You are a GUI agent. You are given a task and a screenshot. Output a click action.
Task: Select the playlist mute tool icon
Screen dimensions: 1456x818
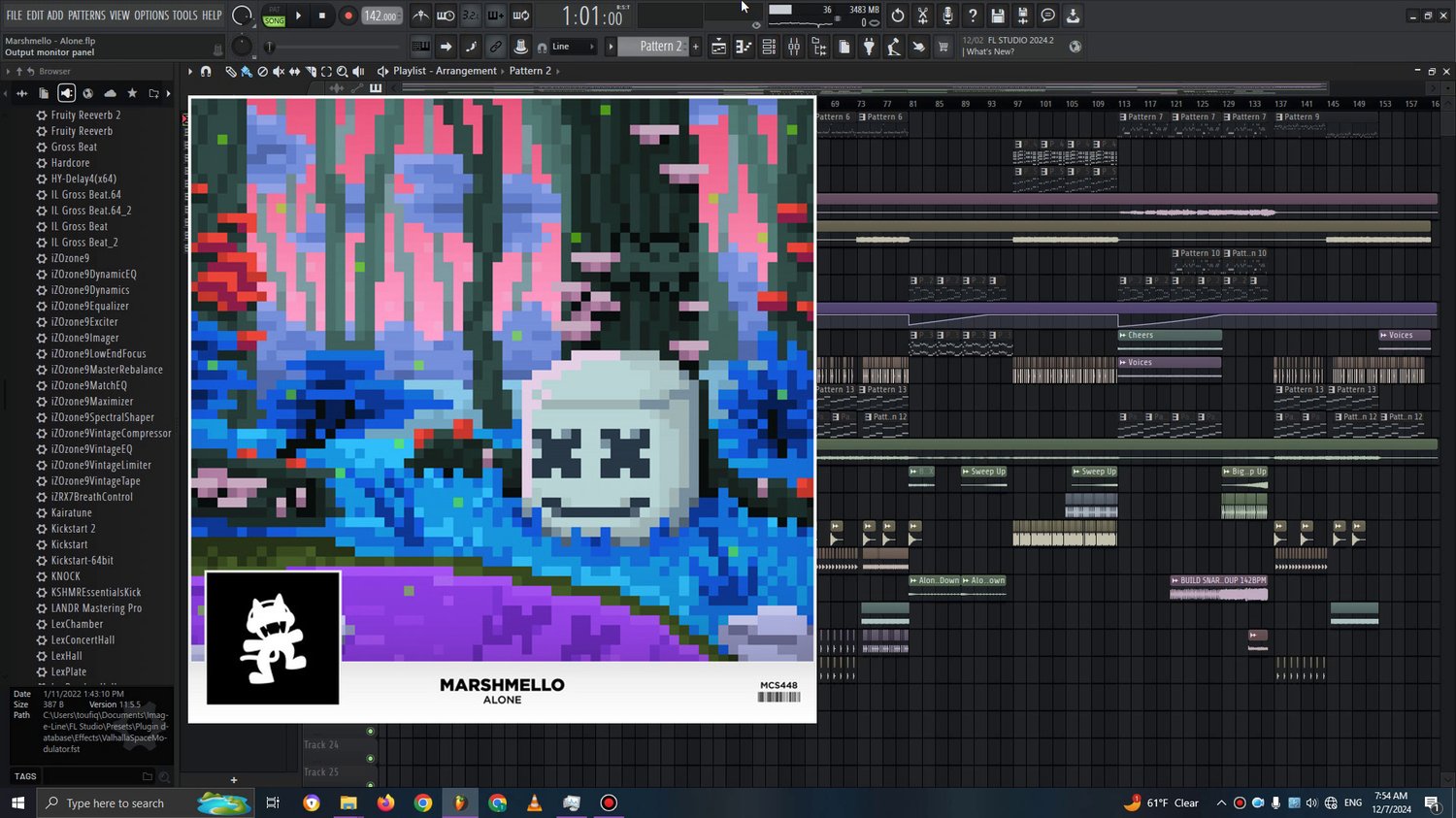[x=279, y=71]
